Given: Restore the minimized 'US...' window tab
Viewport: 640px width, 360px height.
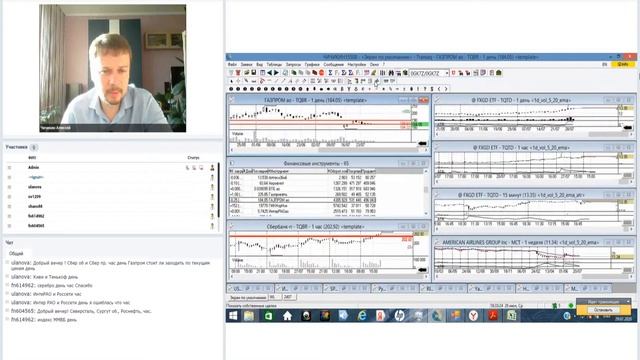Looking at the screenshot, I should (250, 289).
